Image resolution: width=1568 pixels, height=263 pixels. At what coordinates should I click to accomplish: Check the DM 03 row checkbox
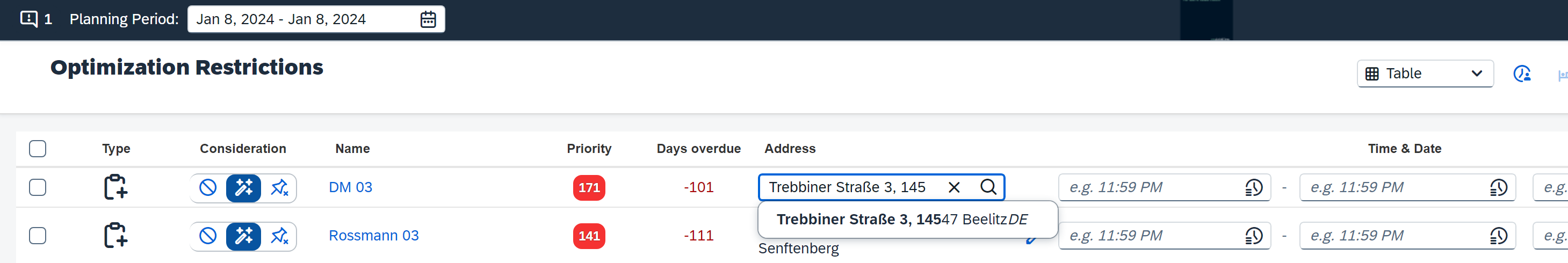coord(38,187)
